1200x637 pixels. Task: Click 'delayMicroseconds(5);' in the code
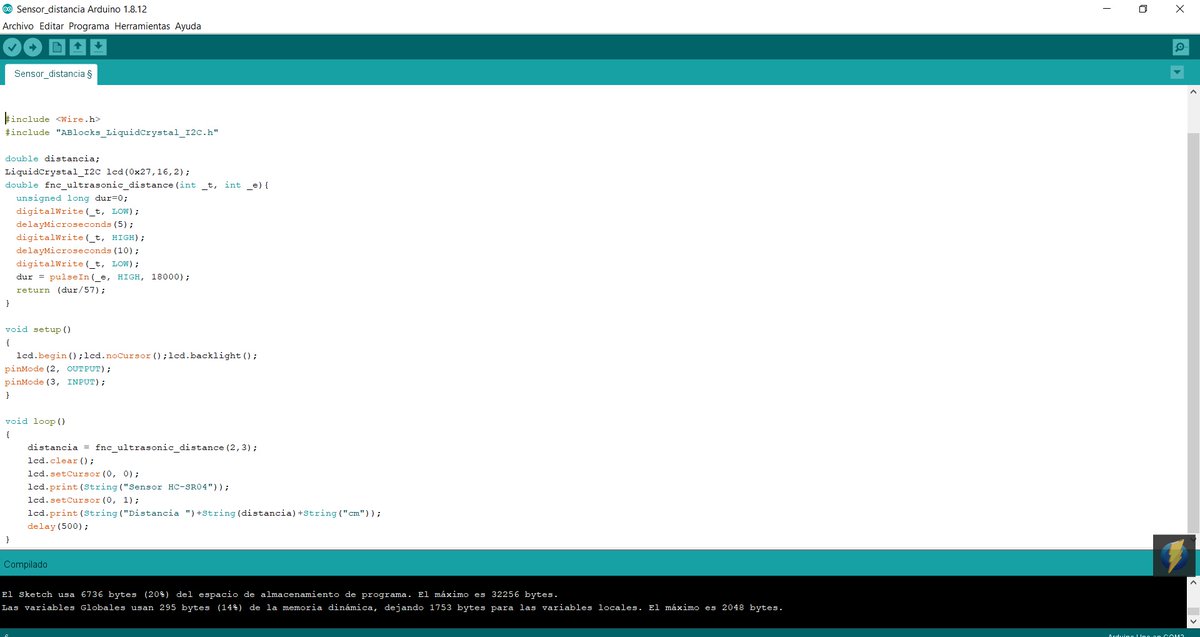click(77, 224)
